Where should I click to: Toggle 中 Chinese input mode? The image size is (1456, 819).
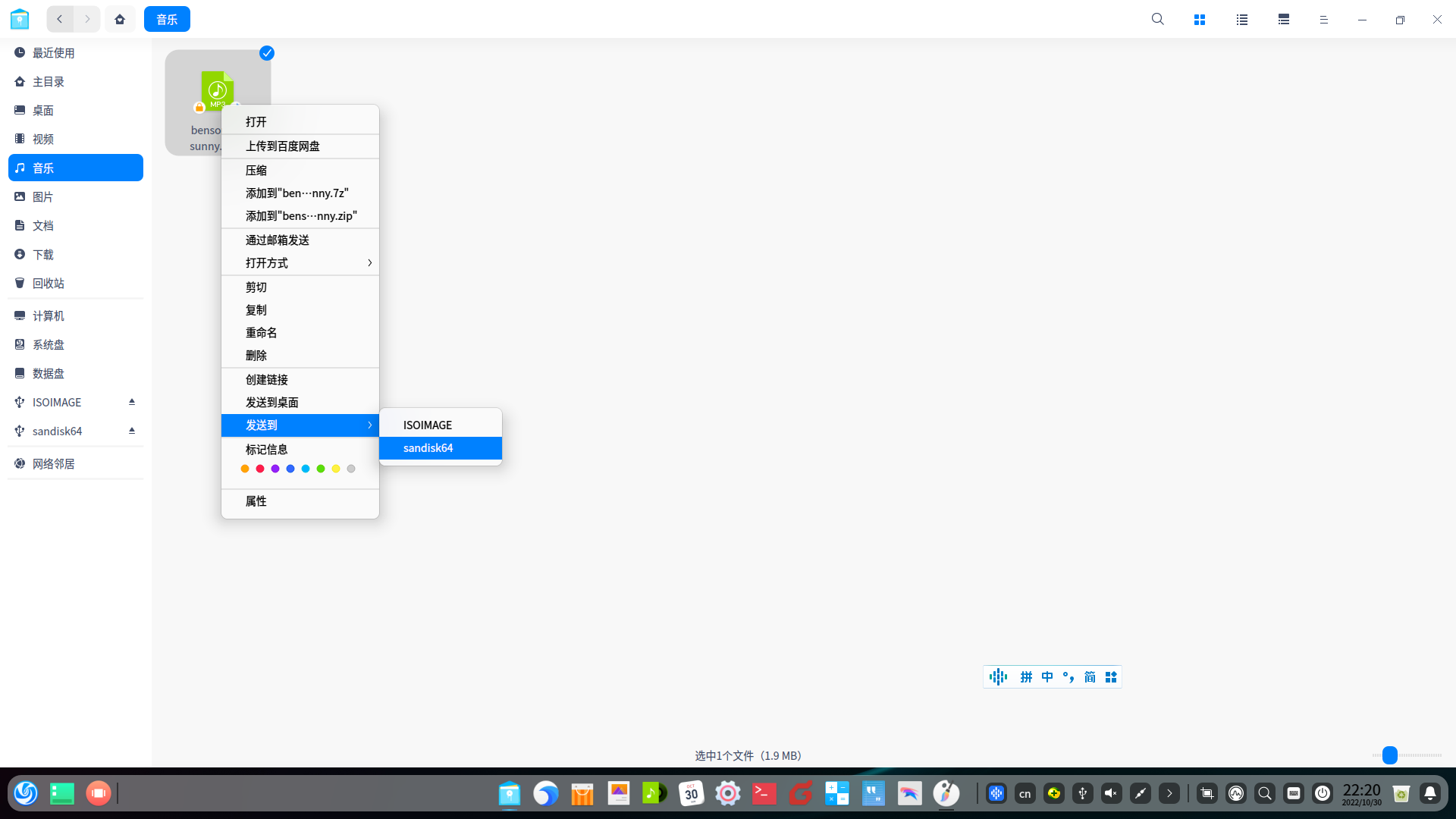pyautogui.click(x=1047, y=677)
